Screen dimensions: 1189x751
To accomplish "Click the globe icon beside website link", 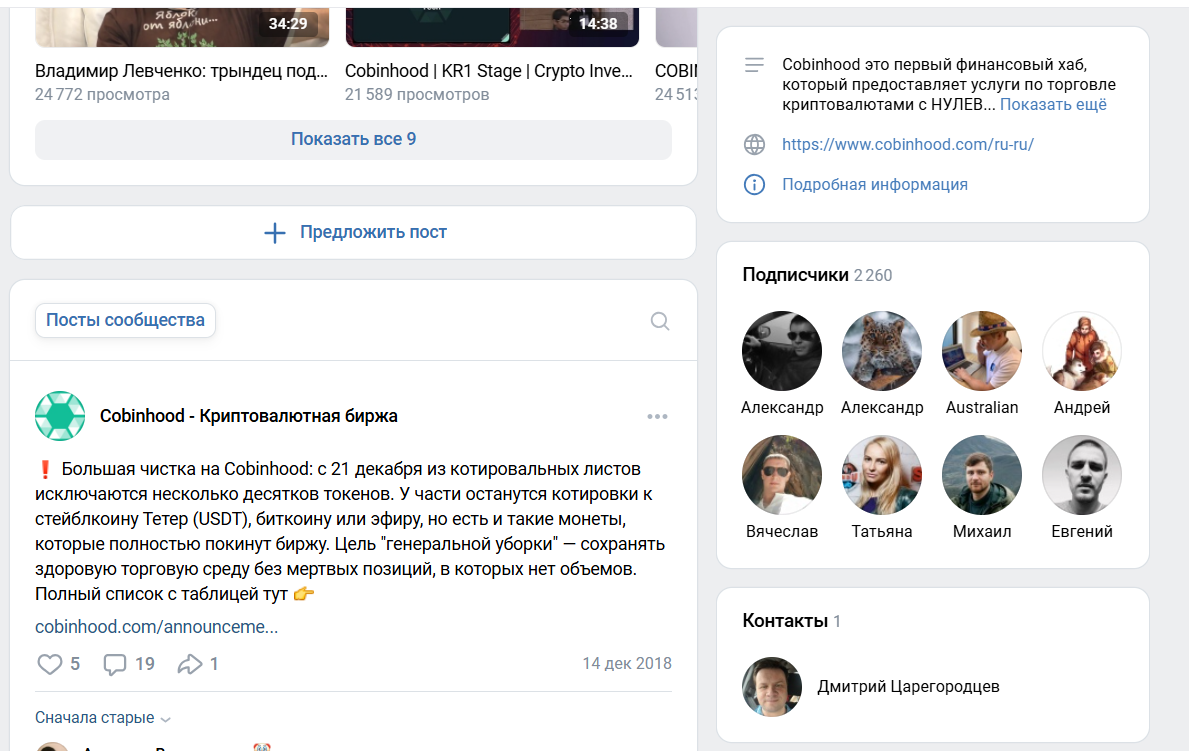I will click(754, 144).
